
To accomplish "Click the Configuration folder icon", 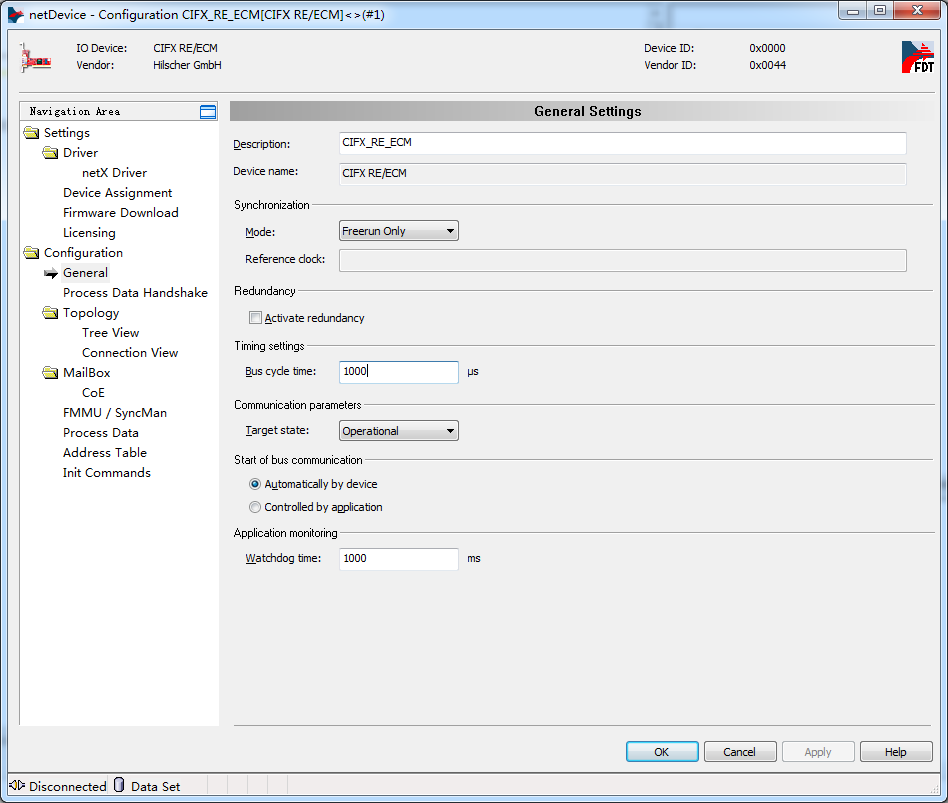I will 31,252.
